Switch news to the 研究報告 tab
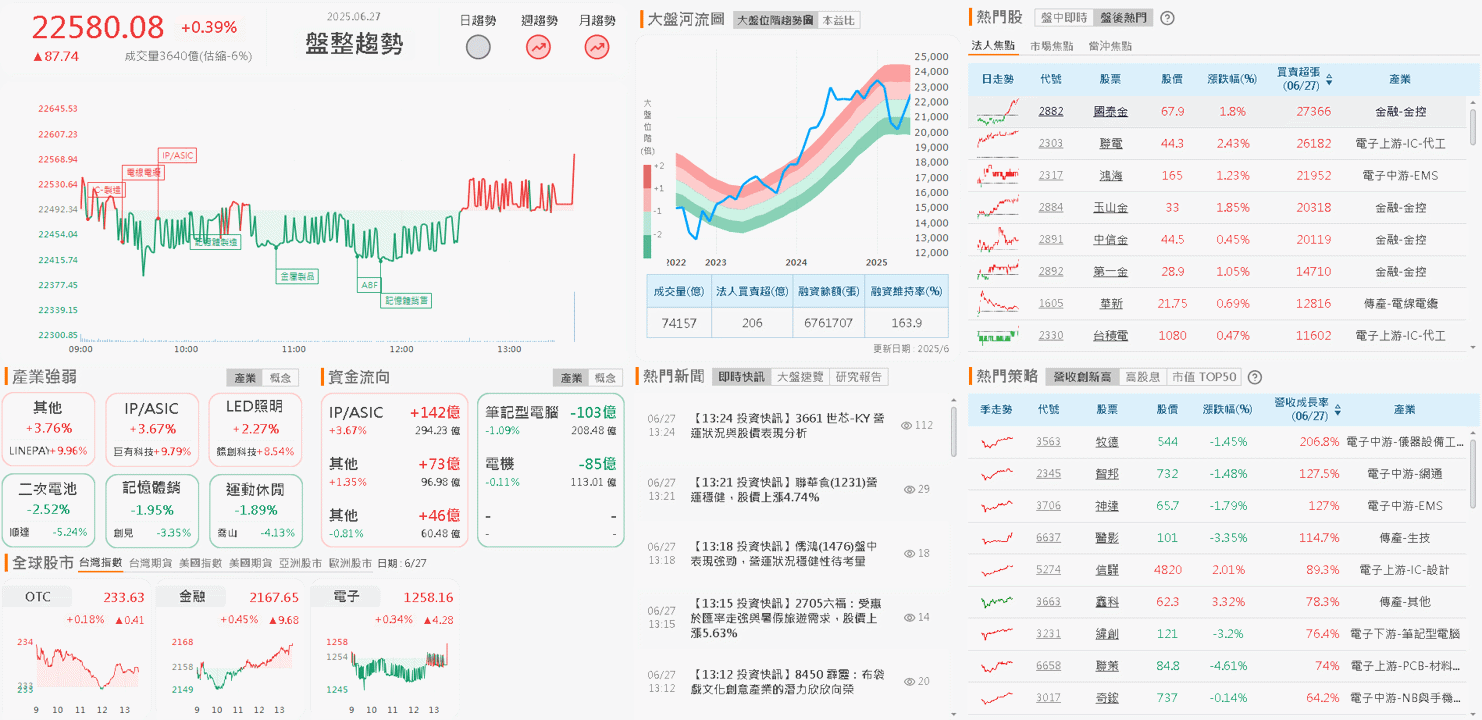The width and height of the screenshot is (1482, 720). 859,377
